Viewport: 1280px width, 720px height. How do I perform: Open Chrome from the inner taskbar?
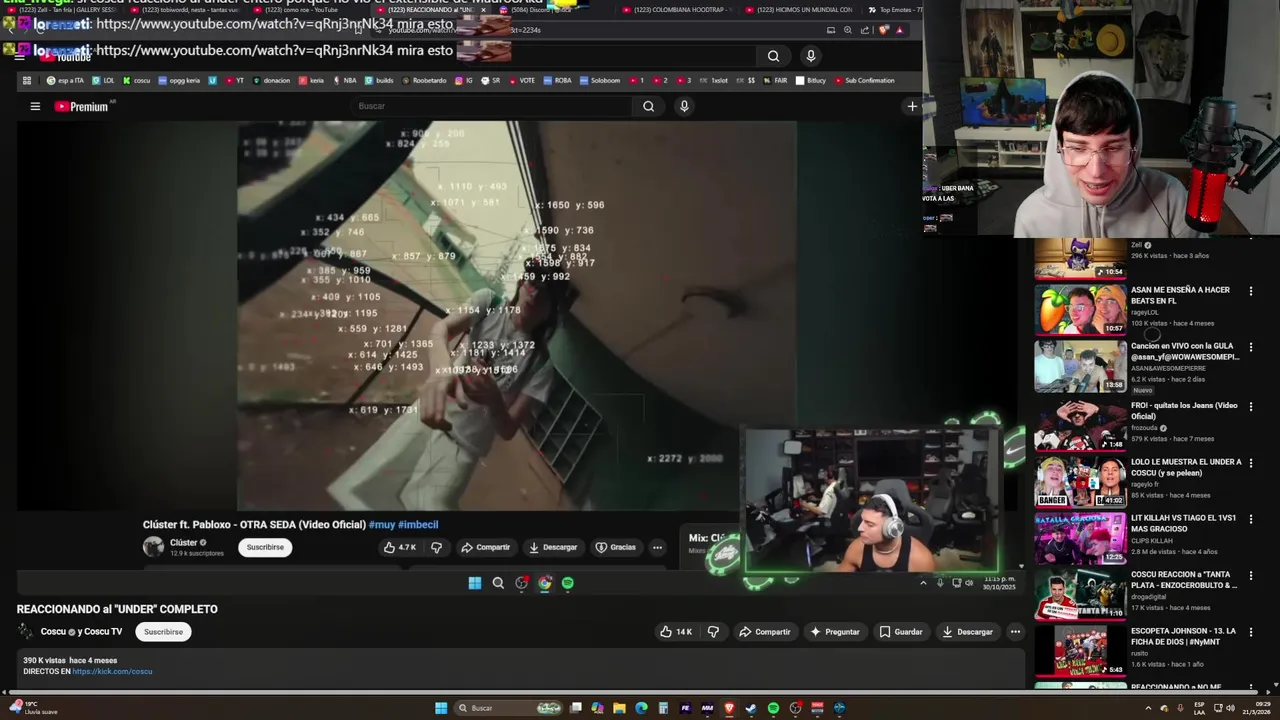point(545,583)
